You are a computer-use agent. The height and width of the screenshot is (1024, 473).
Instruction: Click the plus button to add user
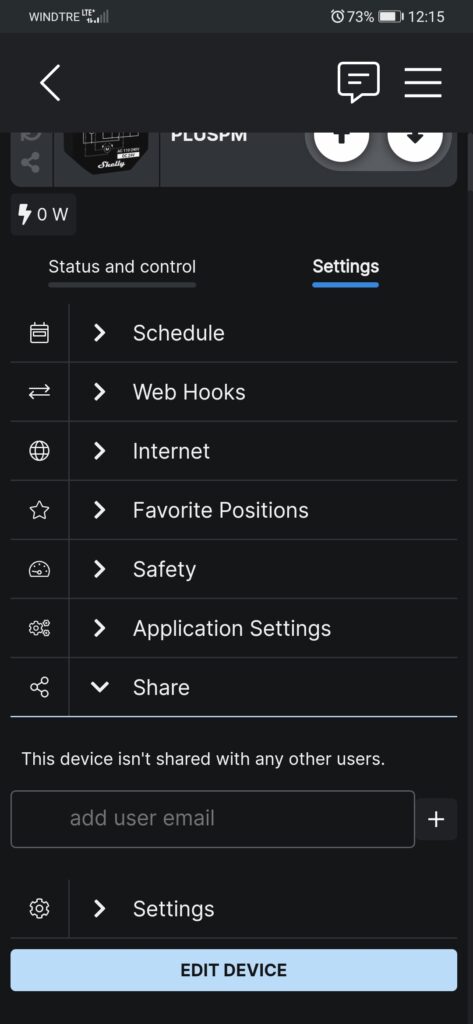[x=436, y=819]
